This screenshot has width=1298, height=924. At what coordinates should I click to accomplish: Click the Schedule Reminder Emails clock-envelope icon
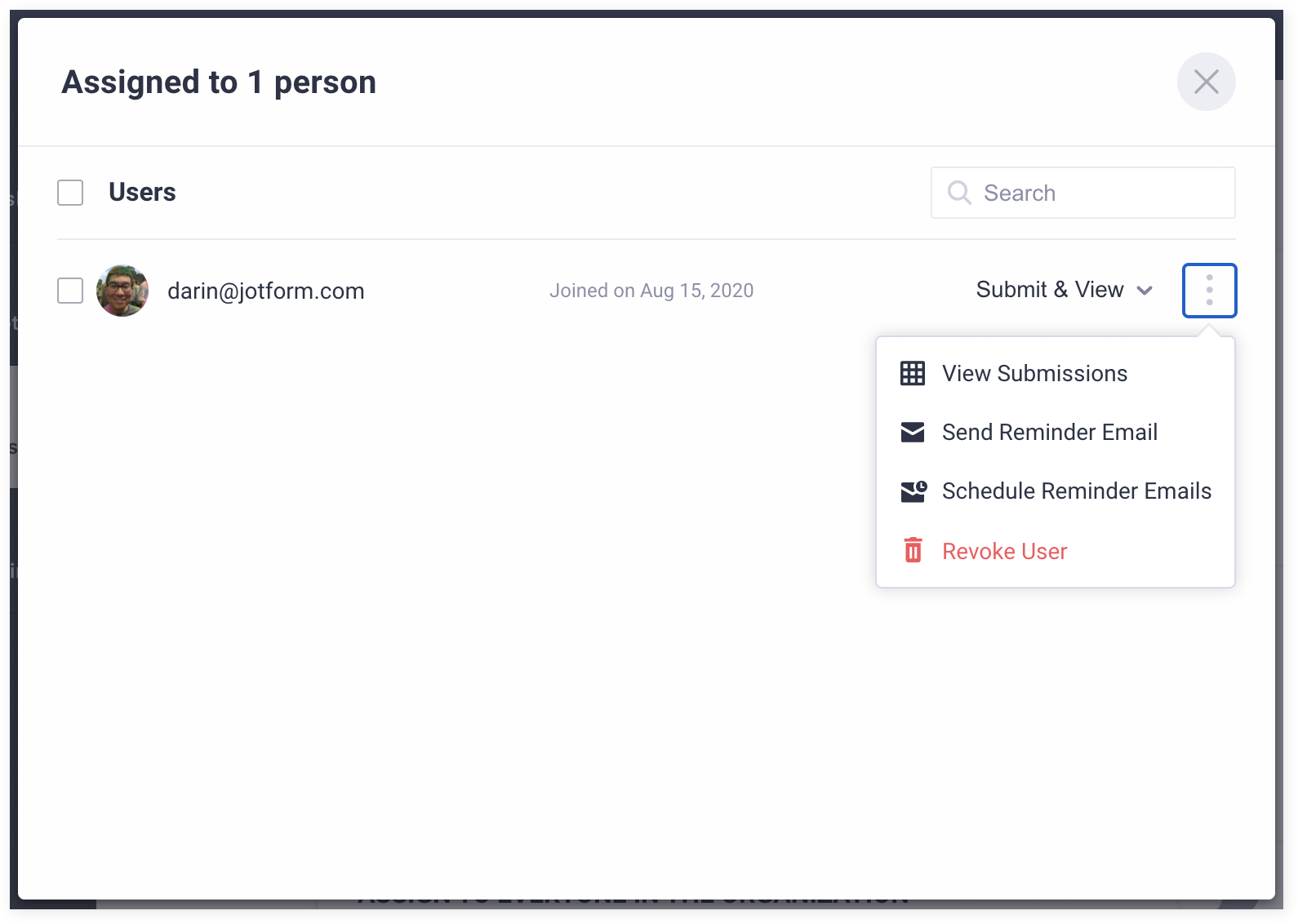click(913, 491)
